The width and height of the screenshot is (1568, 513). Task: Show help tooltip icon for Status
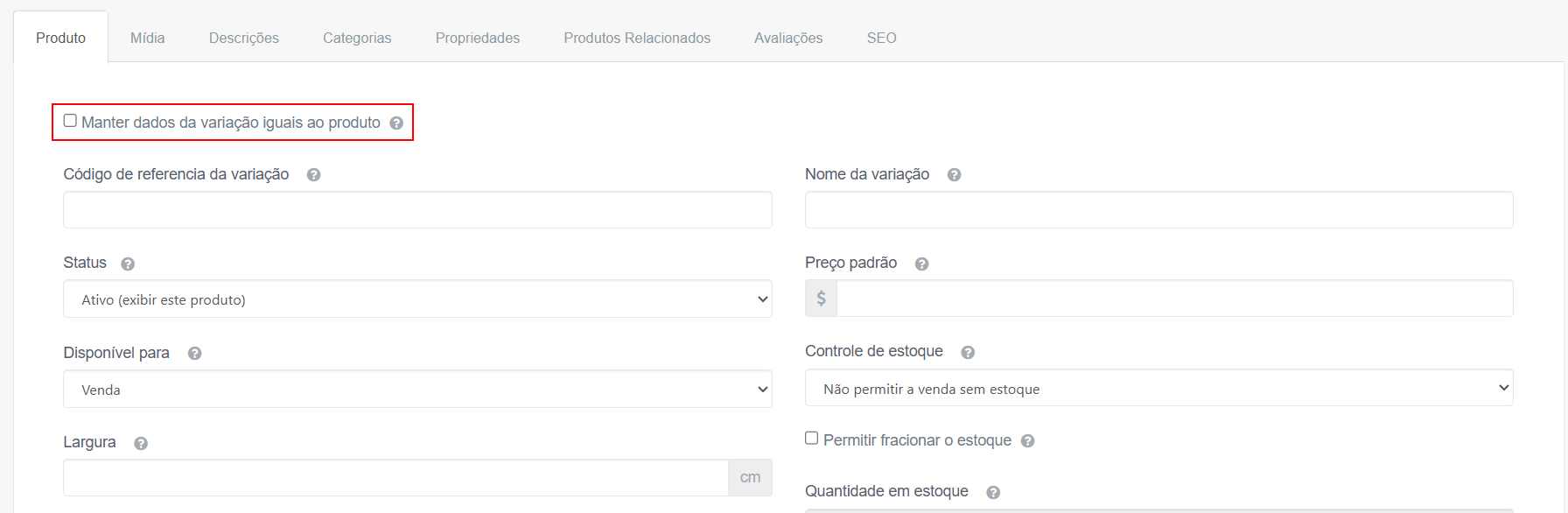[x=128, y=264]
